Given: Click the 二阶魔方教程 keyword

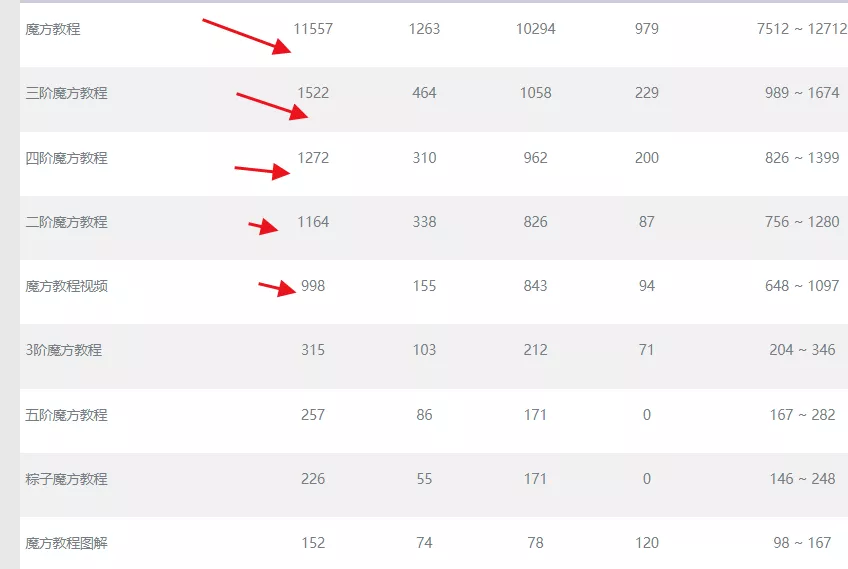Looking at the screenshot, I should tap(66, 222).
